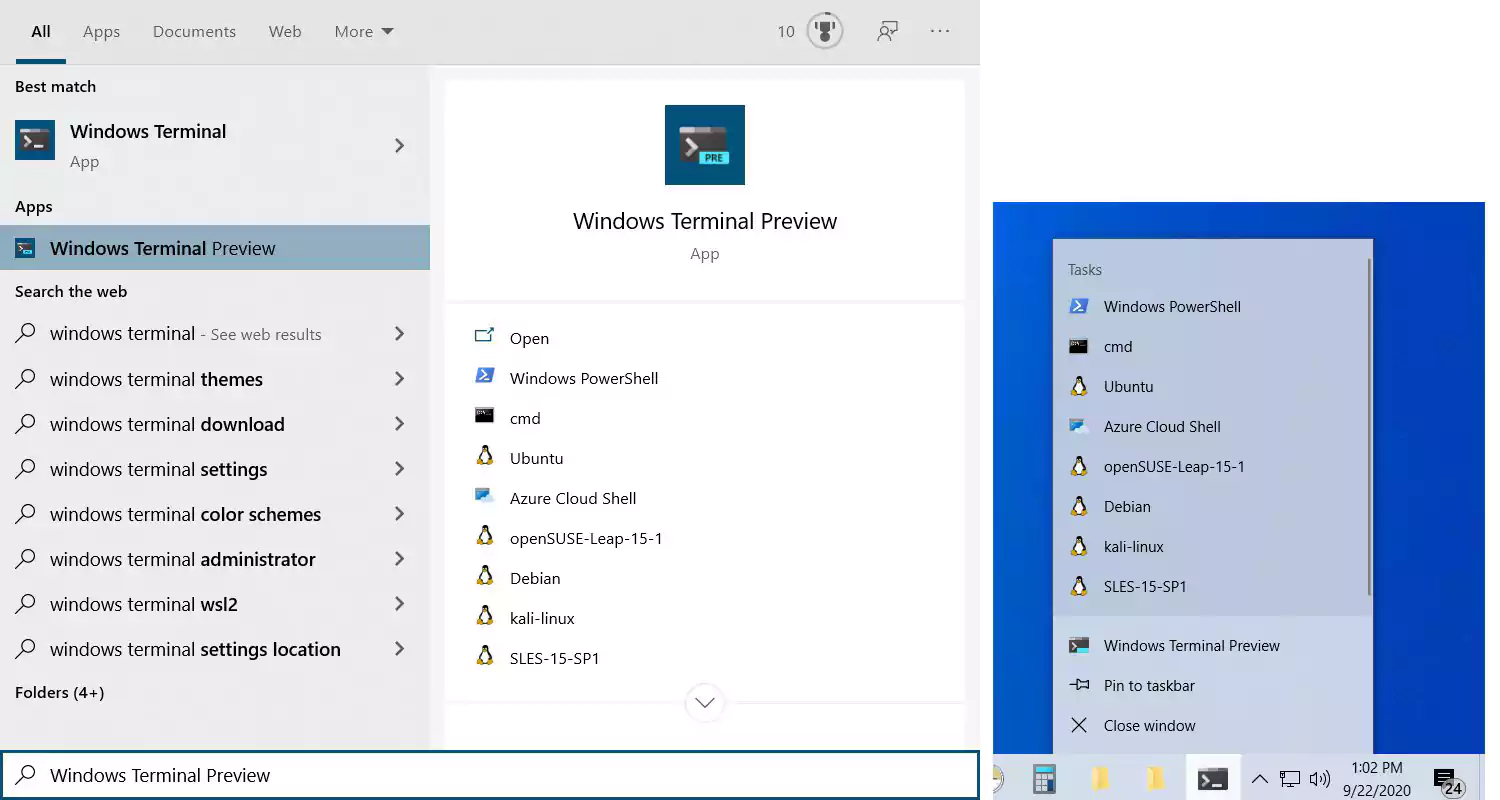Expand Windows Terminal best match arrow
1500x800 pixels.
click(399, 145)
